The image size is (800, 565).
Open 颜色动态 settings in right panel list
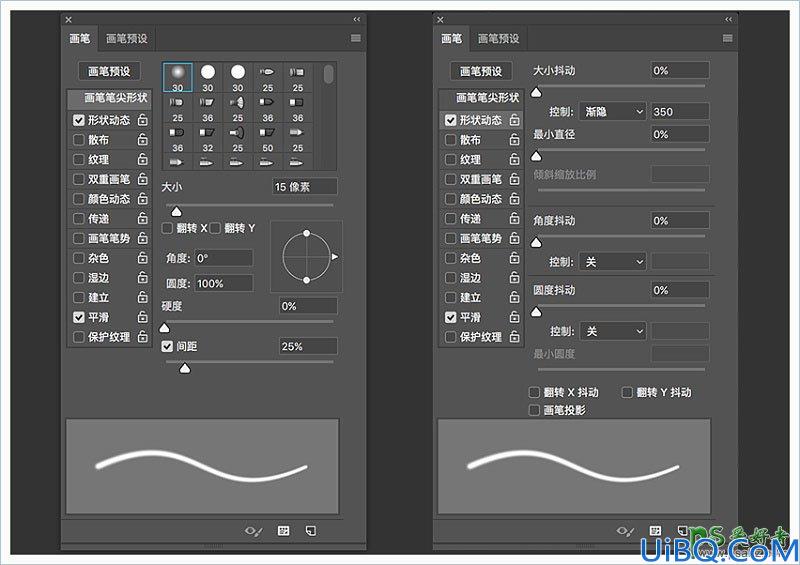[x=482, y=199]
